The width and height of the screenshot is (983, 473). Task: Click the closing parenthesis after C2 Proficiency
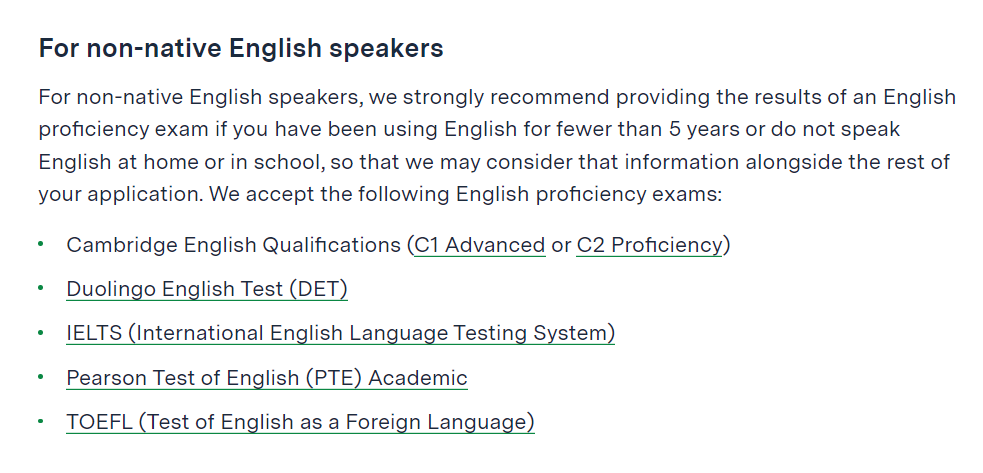click(x=727, y=245)
